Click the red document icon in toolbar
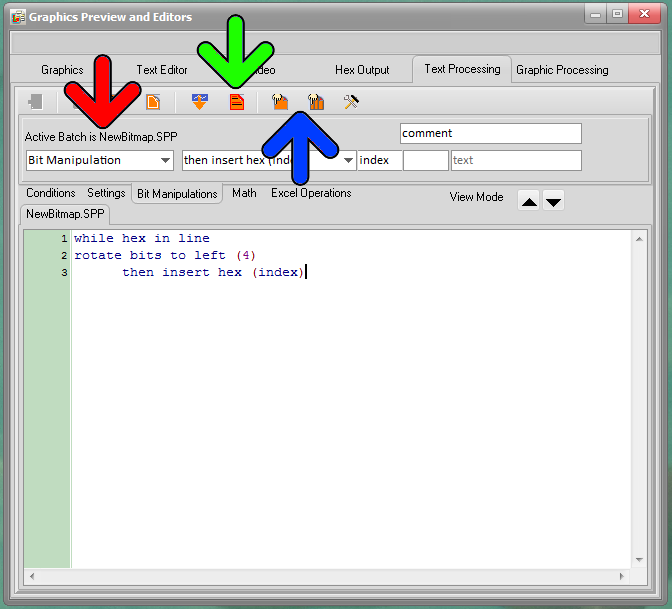 pyautogui.click(x=237, y=102)
